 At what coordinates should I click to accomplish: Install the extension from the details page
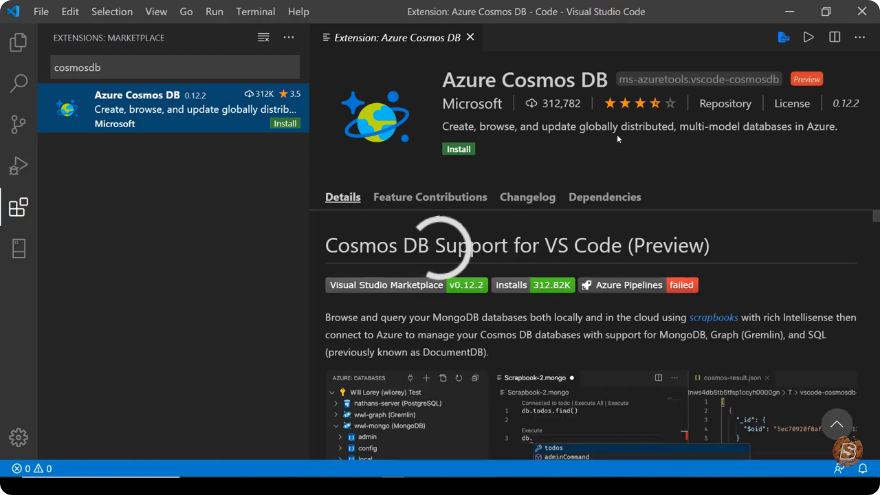[x=459, y=149]
